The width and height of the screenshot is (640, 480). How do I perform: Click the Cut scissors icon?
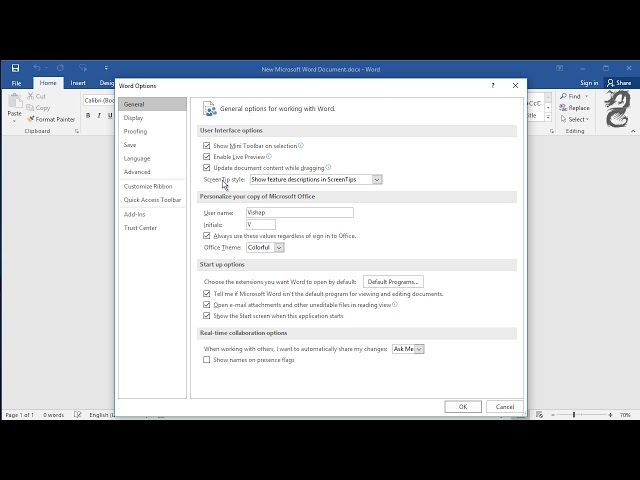[x=31, y=96]
